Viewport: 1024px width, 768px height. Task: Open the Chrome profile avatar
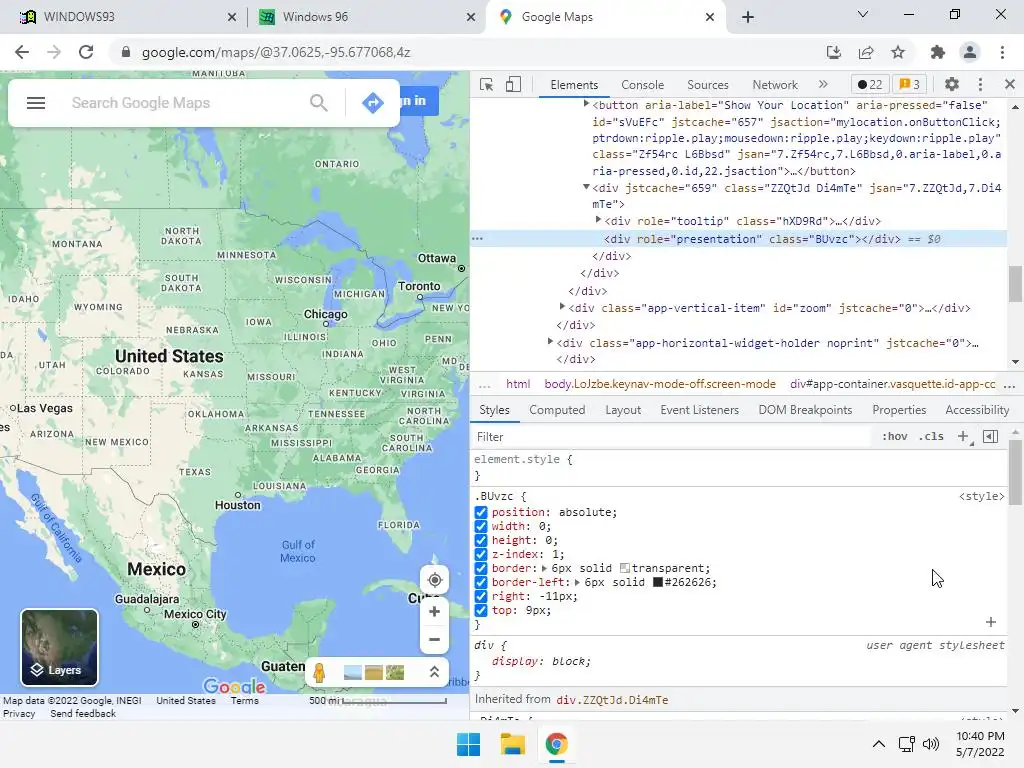point(970,52)
